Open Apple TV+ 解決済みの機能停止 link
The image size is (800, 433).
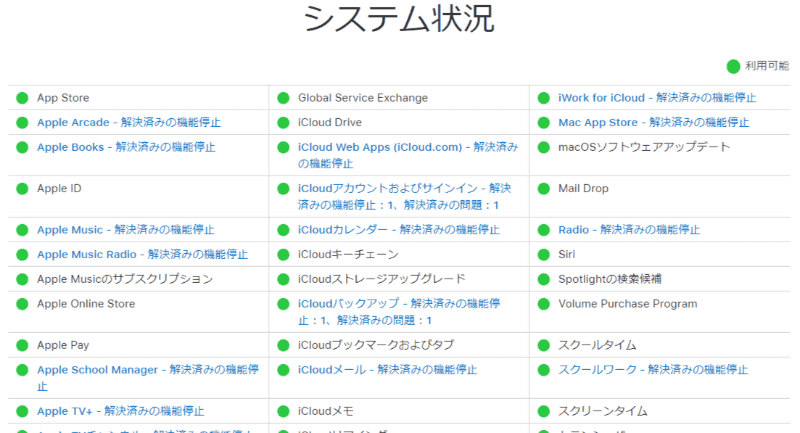click(120, 411)
